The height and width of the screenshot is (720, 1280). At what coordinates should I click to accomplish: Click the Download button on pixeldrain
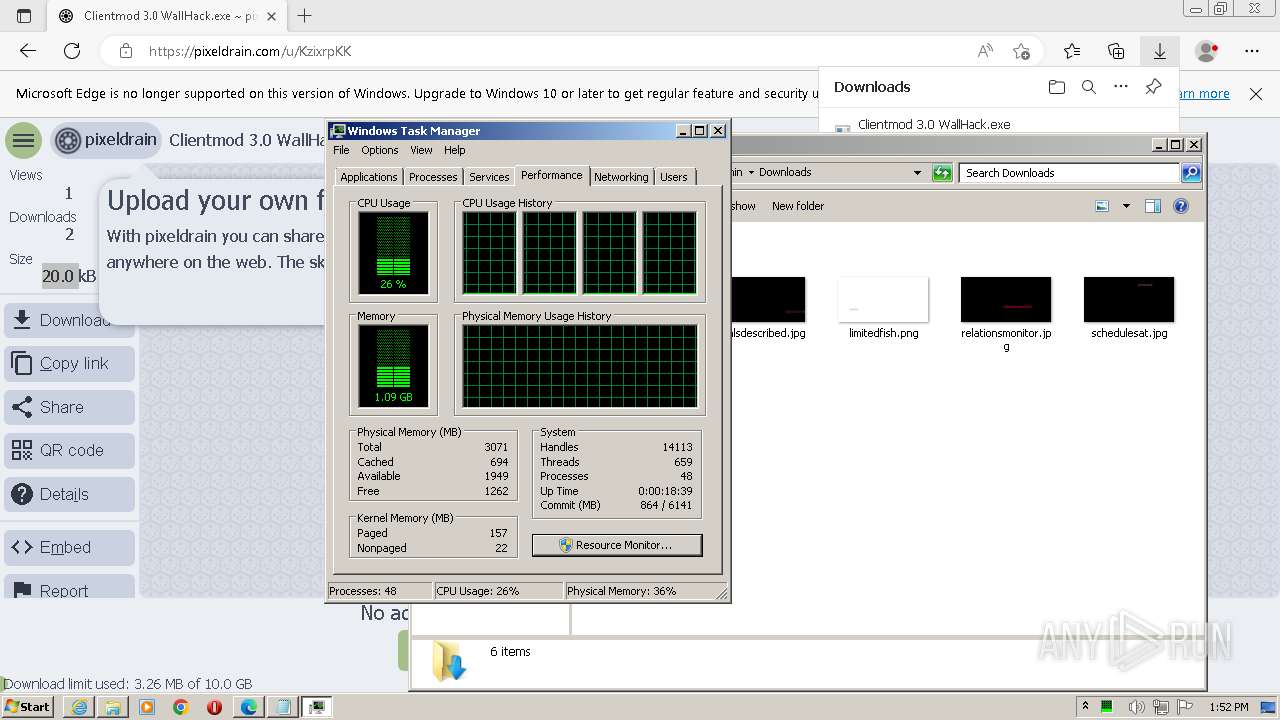[x=69, y=320]
